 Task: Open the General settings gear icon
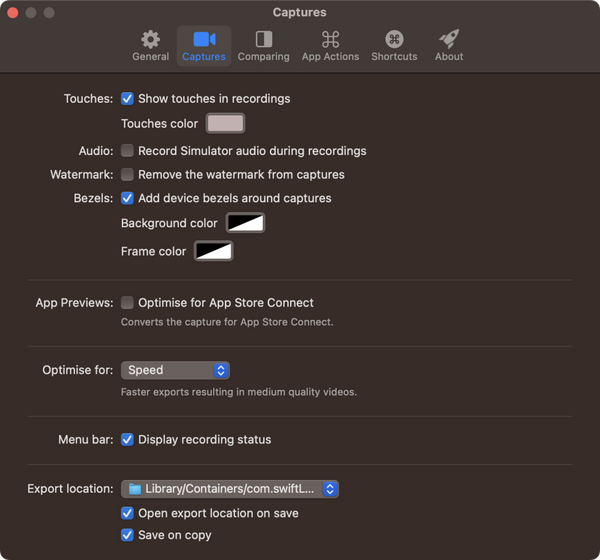point(150,40)
